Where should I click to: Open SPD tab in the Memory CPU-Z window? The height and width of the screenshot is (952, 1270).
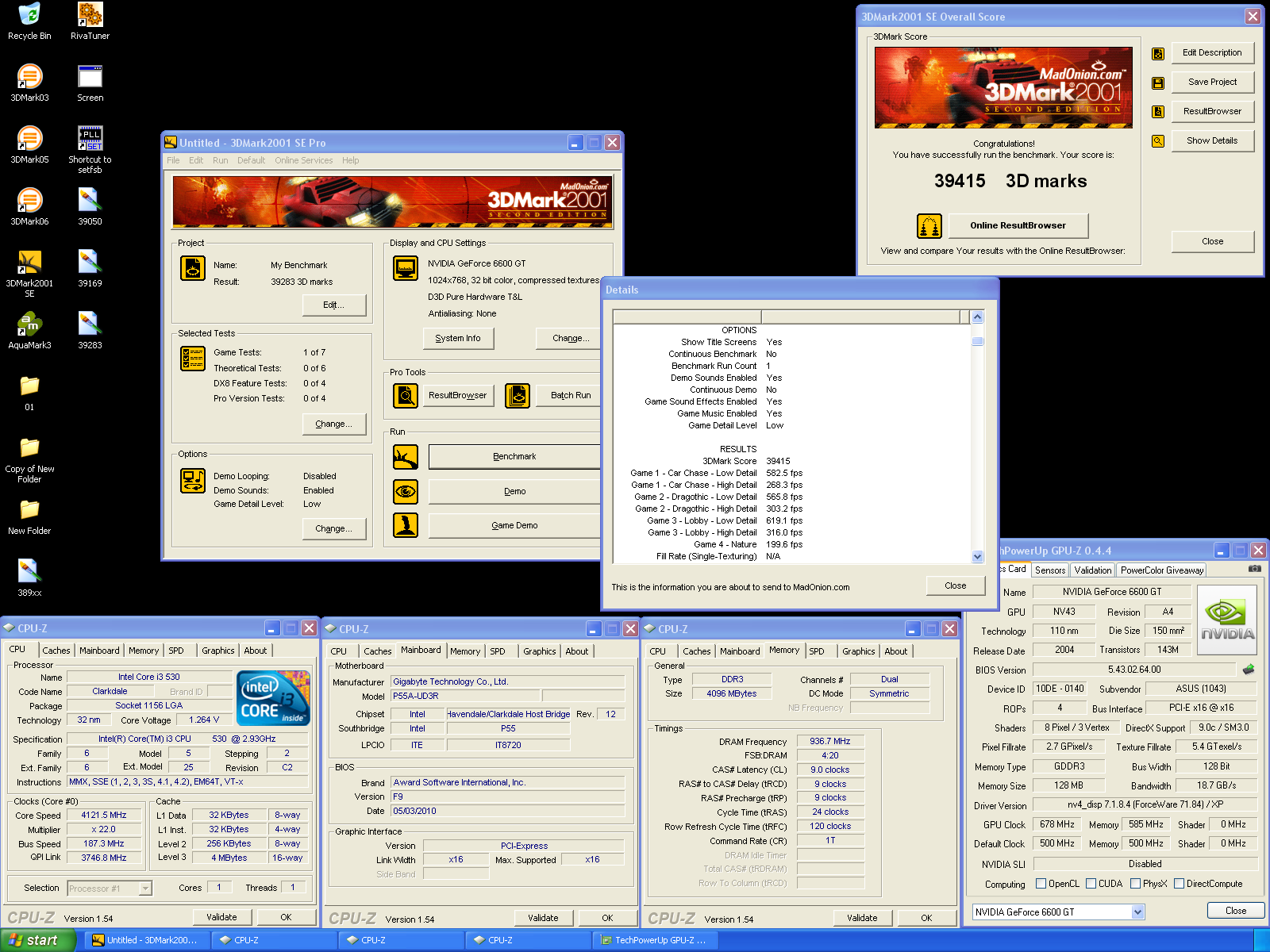point(817,651)
